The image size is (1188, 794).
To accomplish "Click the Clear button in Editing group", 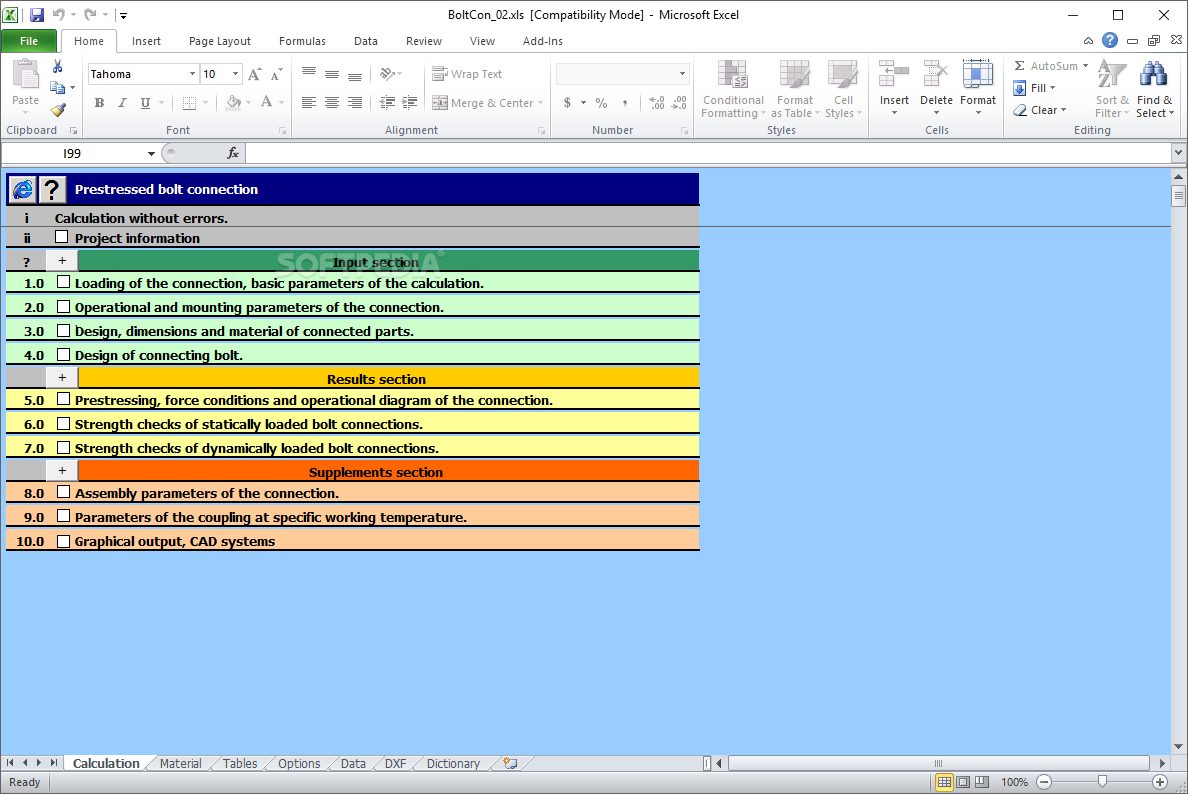I will pos(1040,110).
